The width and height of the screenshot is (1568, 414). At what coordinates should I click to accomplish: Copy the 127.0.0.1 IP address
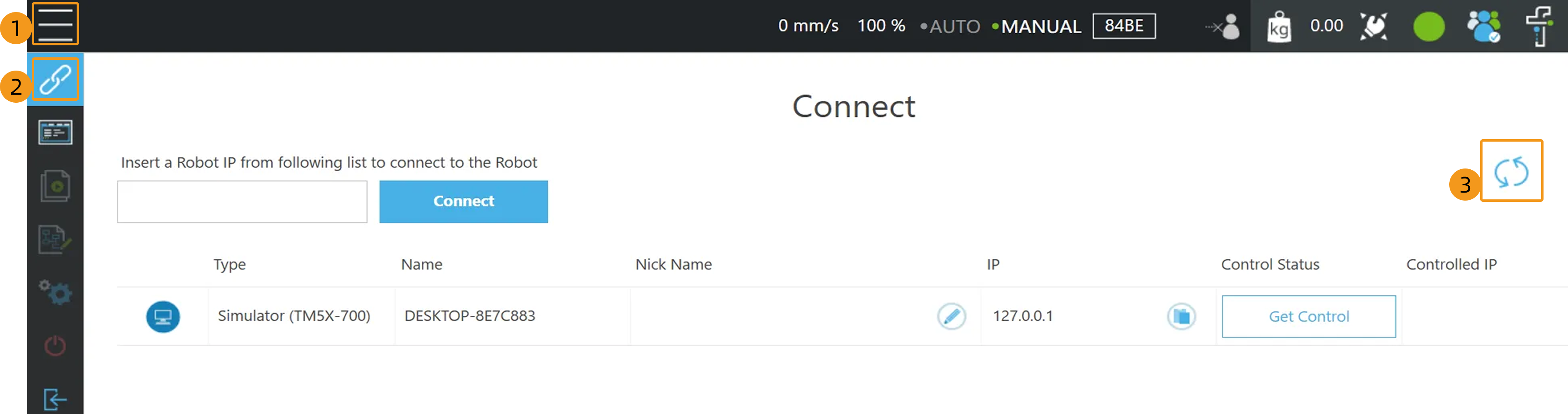[x=1181, y=316]
